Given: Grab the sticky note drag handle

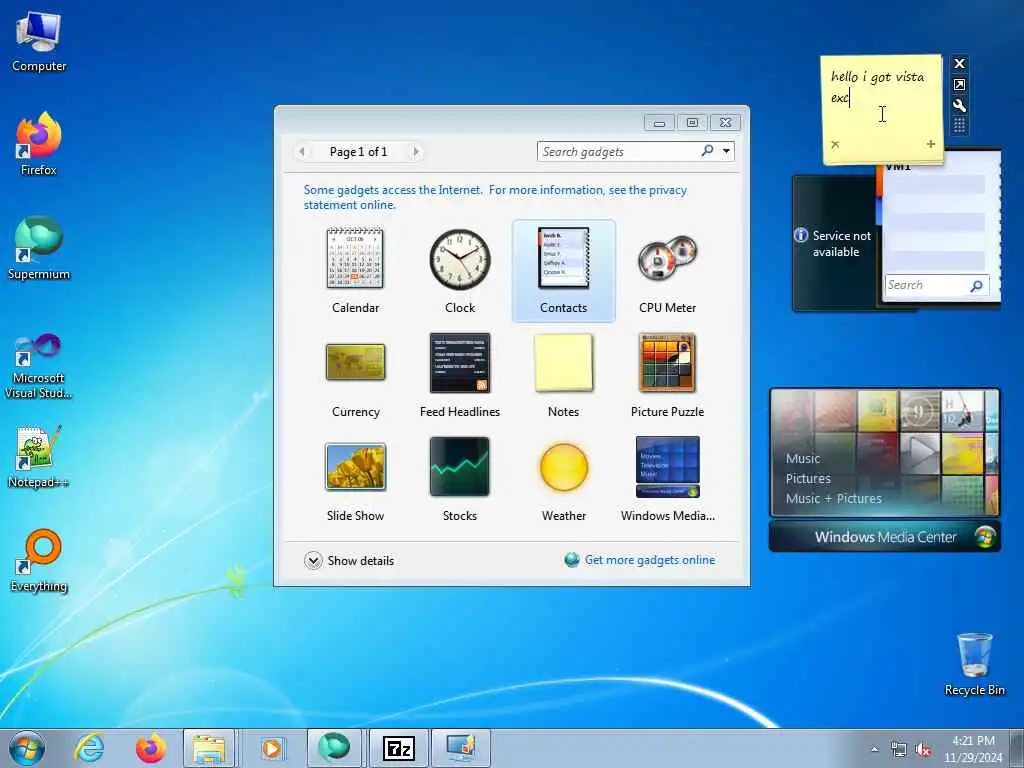Looking at the screenshot, I should [x=959, y=125].
